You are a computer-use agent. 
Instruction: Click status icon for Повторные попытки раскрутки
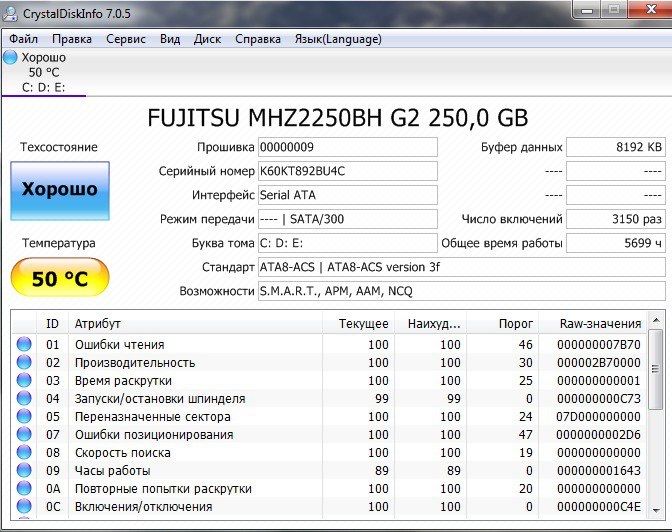pos(24,488)
